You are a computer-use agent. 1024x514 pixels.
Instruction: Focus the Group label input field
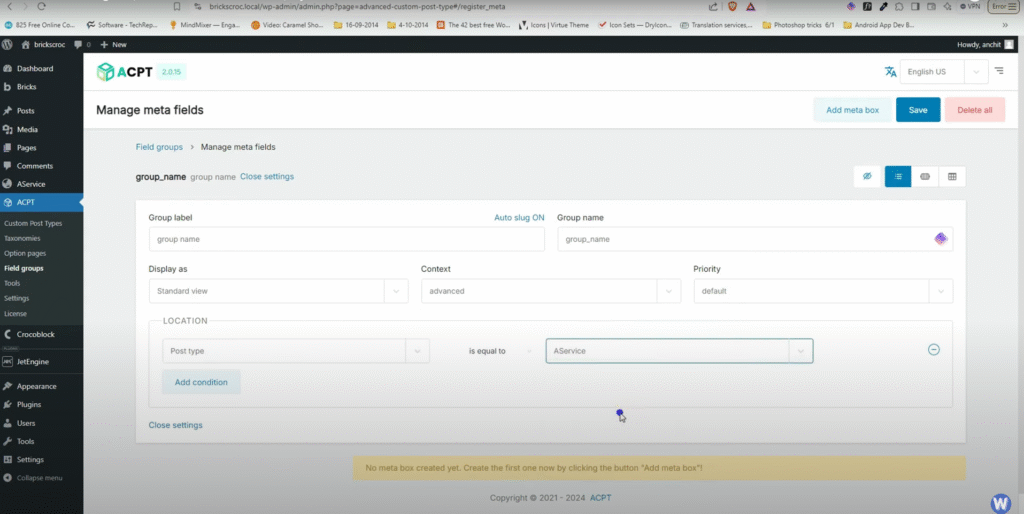click(347, 239)
